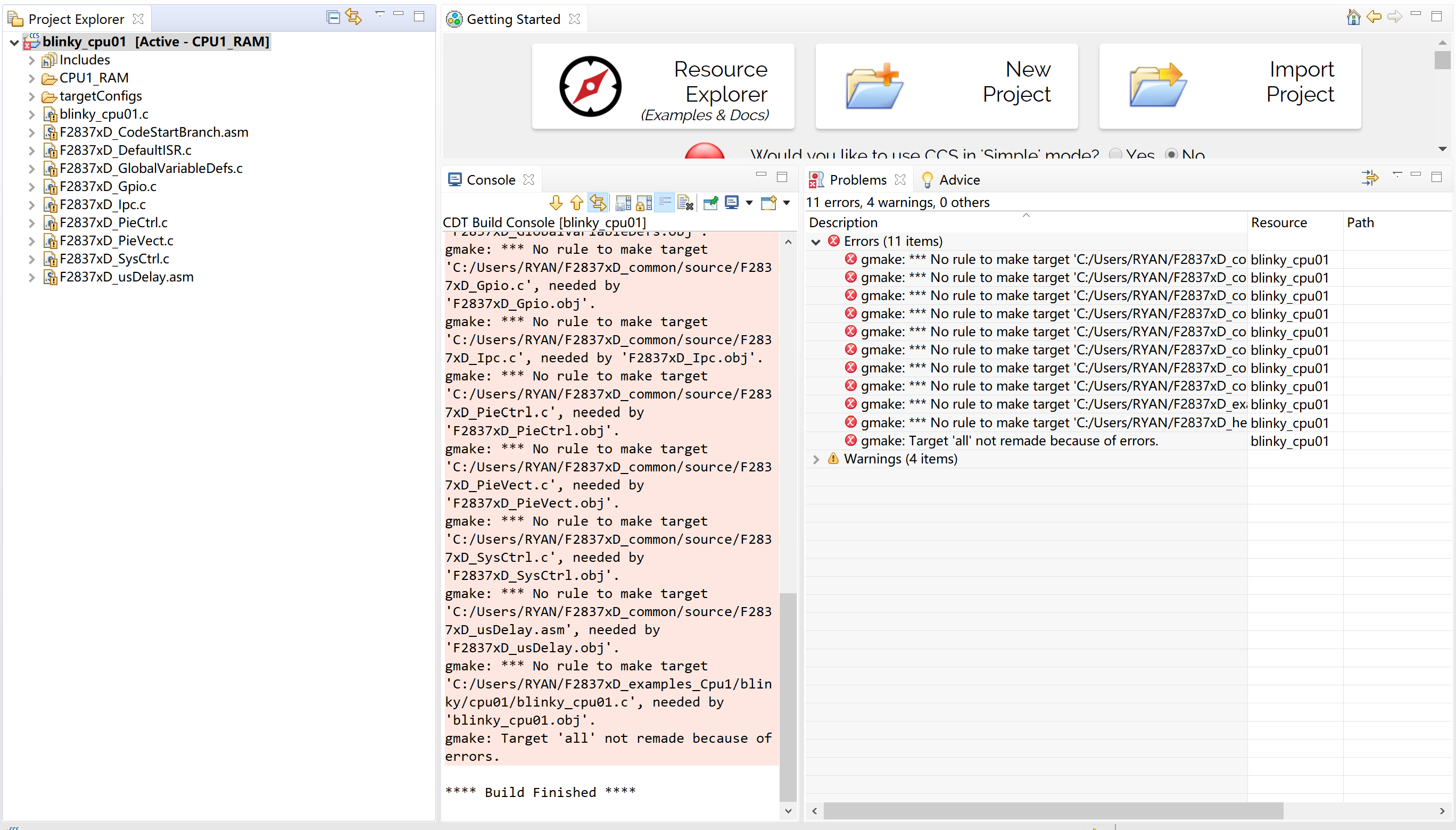Go to previous error in Console
Image resolution: width=1456 pixels, height=830 pixels.
click(x=576, y=202)
